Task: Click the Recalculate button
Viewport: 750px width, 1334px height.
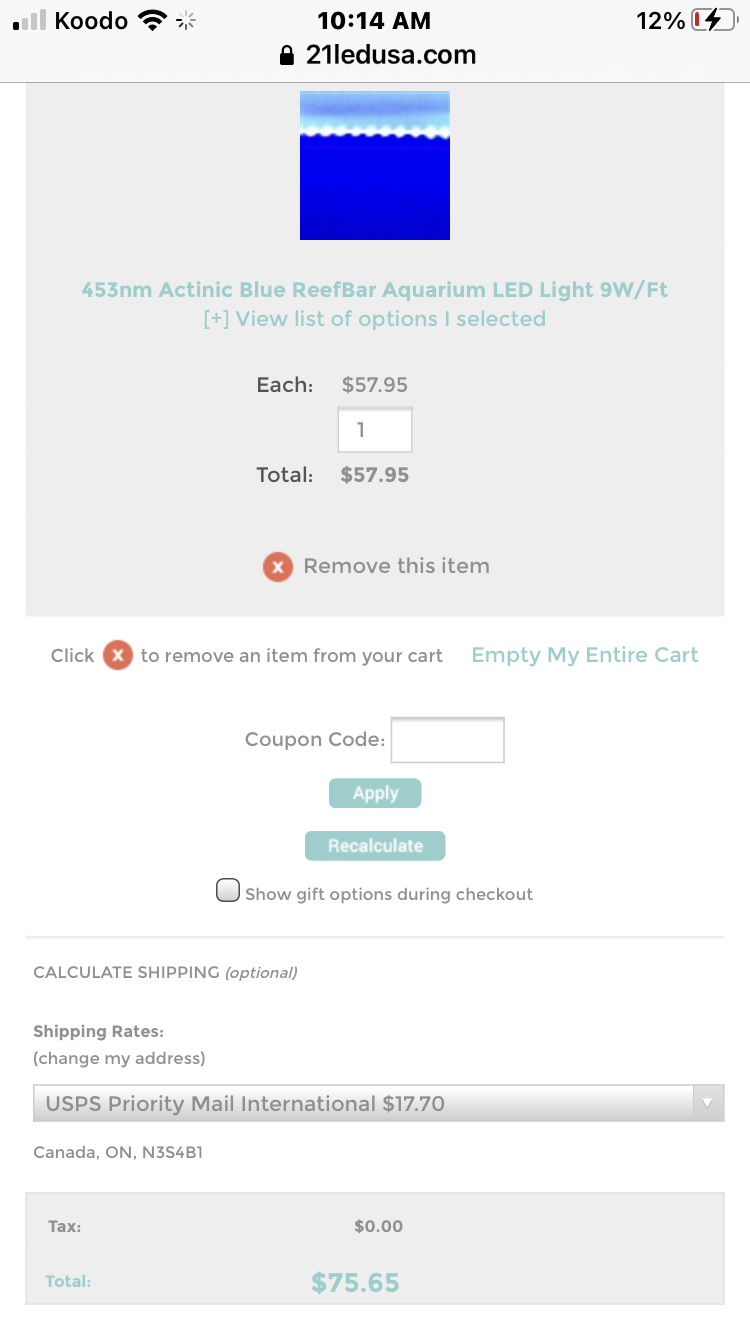Action: click(x=375, y=846)
